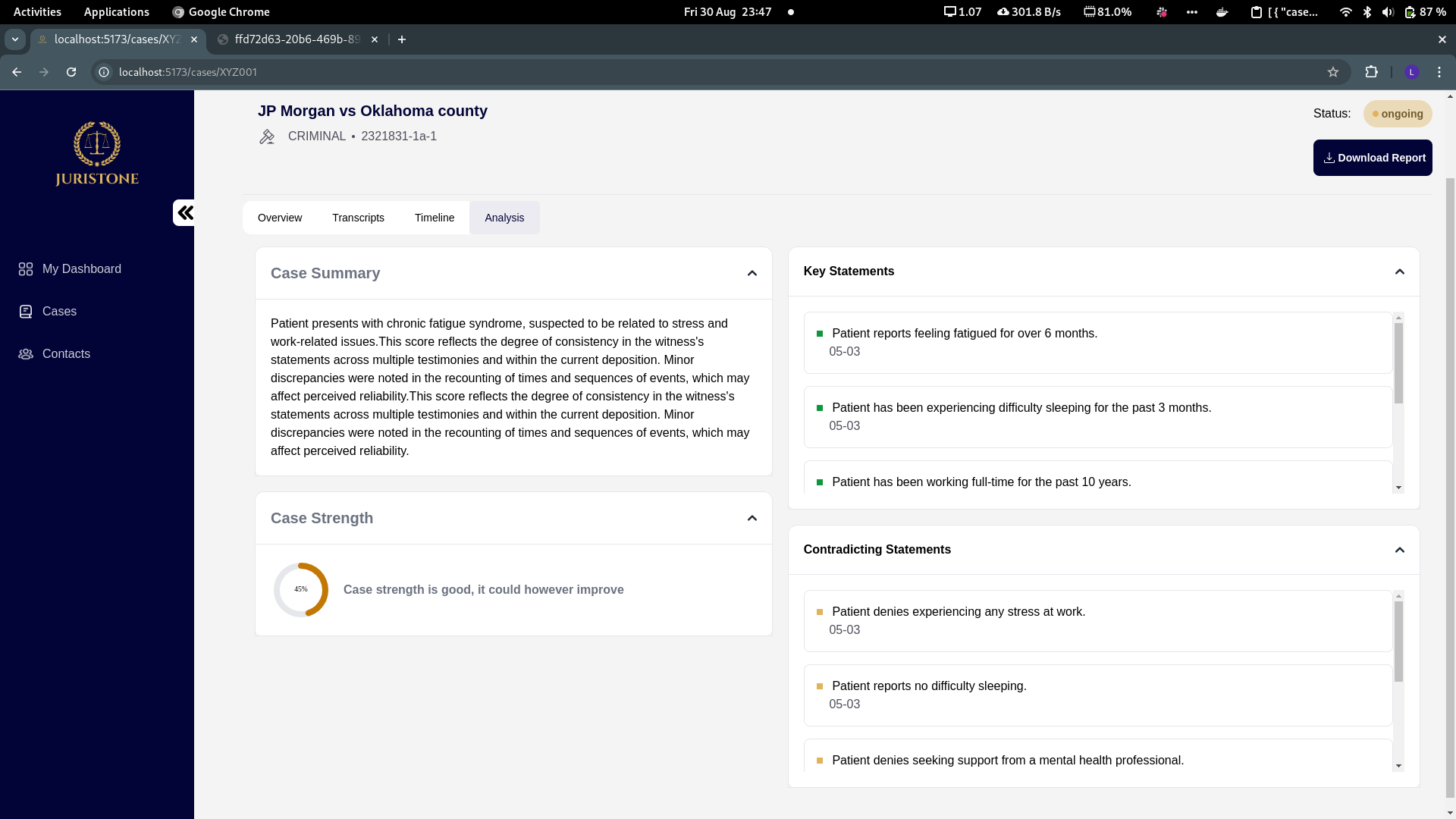Toggle the ongoing status label
The width and height of the screenshot is (1456, 819).
[x=1397, y=113]
